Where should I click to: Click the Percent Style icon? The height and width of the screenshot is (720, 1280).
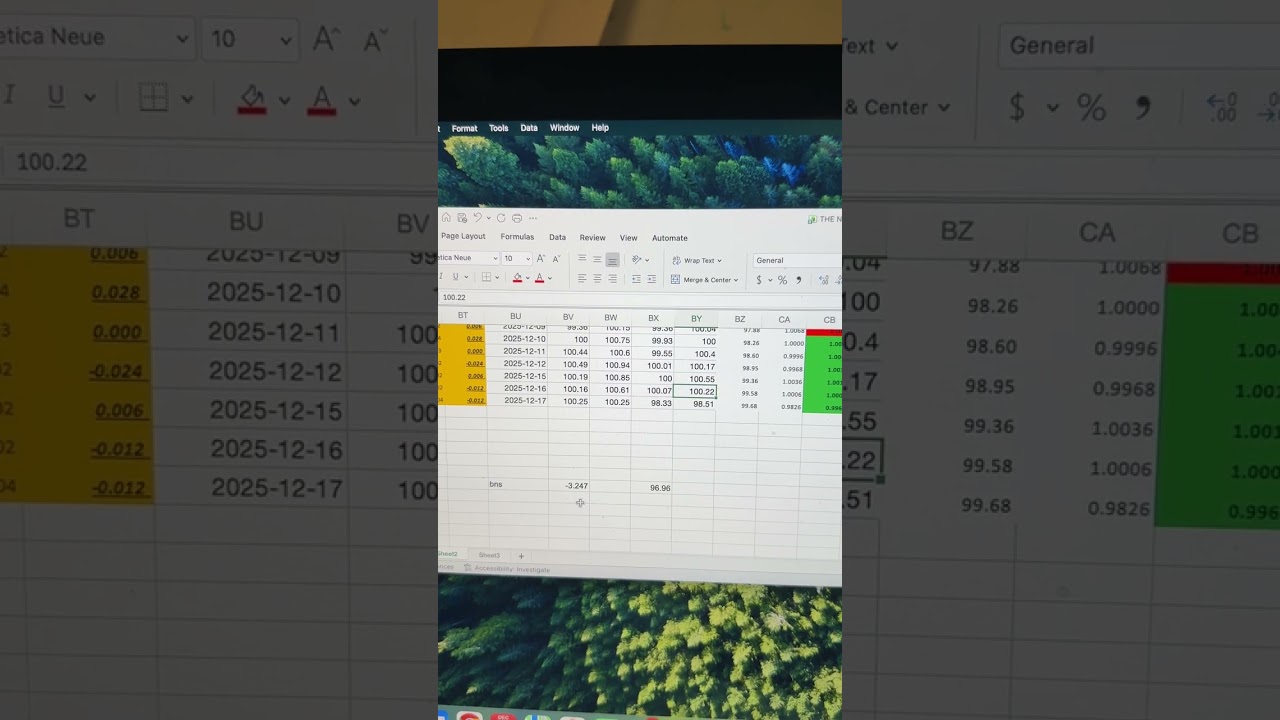(x=782, y=280)
